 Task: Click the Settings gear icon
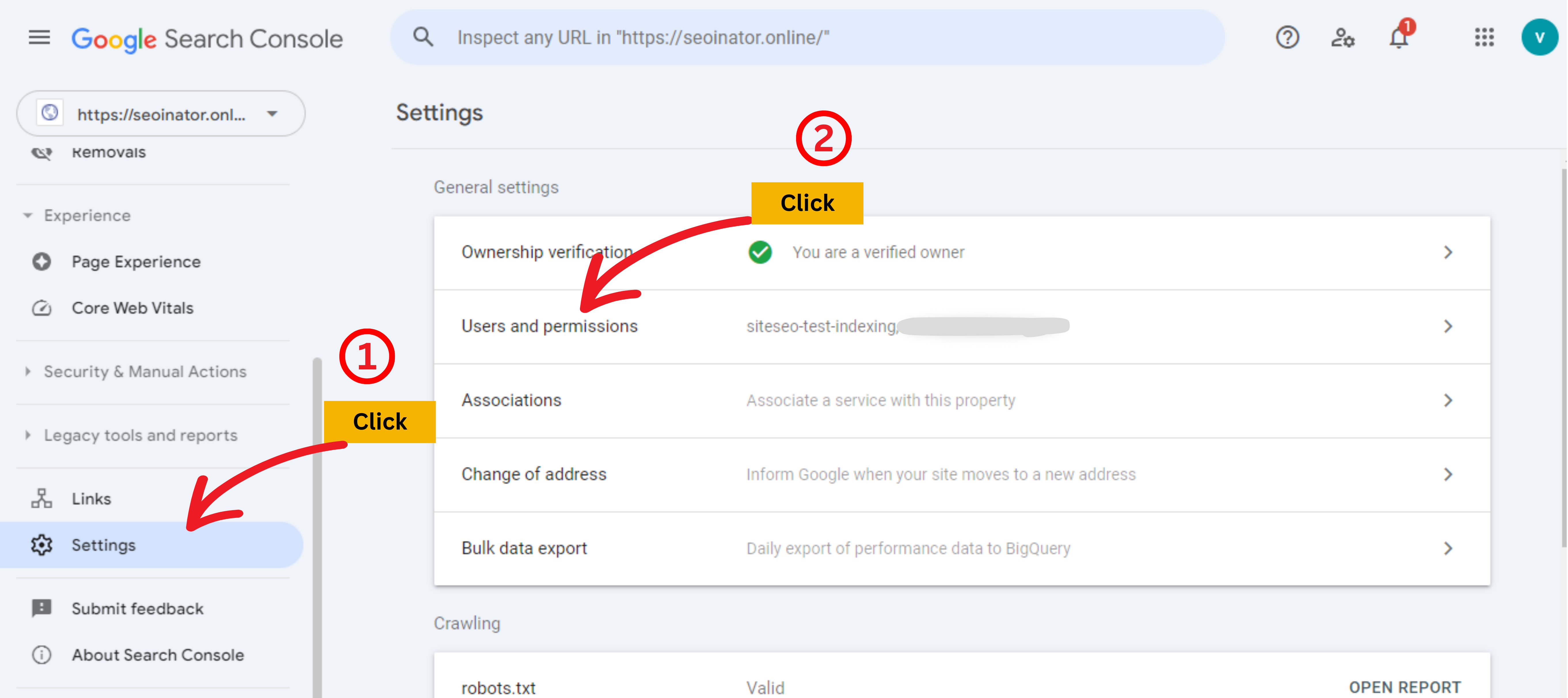(41, 545)
